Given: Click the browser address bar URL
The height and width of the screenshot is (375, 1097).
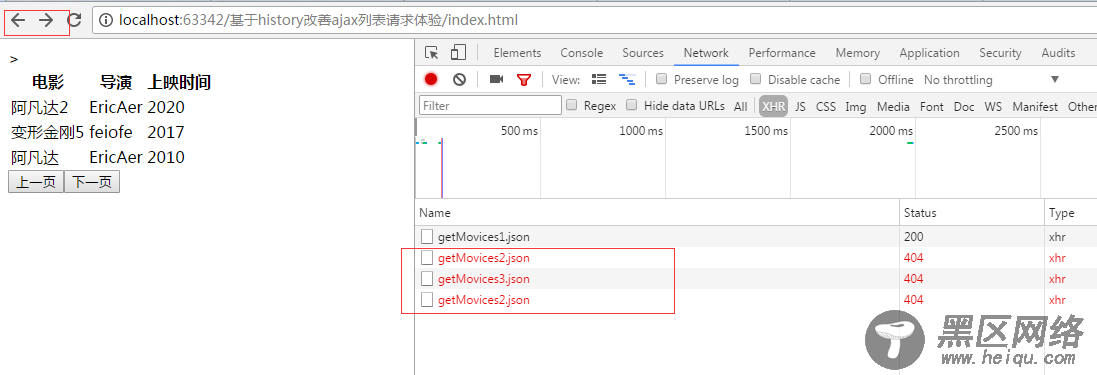Looking at the screenshot, I should (x=318, y=20).
